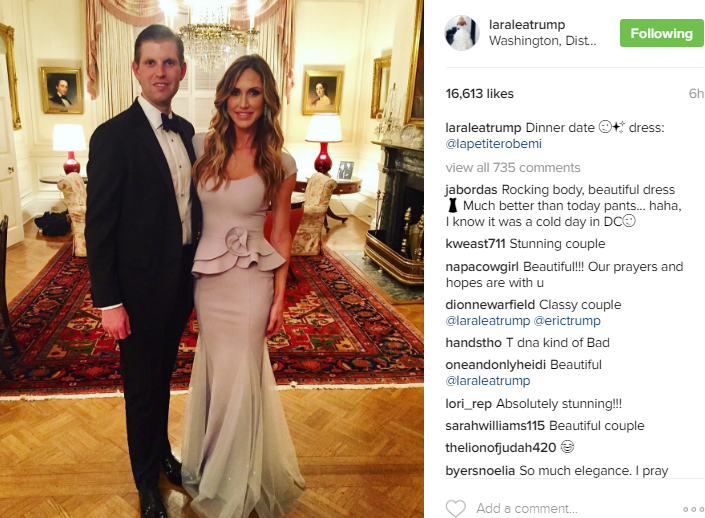Click the Add a comment field
The width and height of the screenshot is (705, 518).
pyautogui.click(x=527, y=509)
